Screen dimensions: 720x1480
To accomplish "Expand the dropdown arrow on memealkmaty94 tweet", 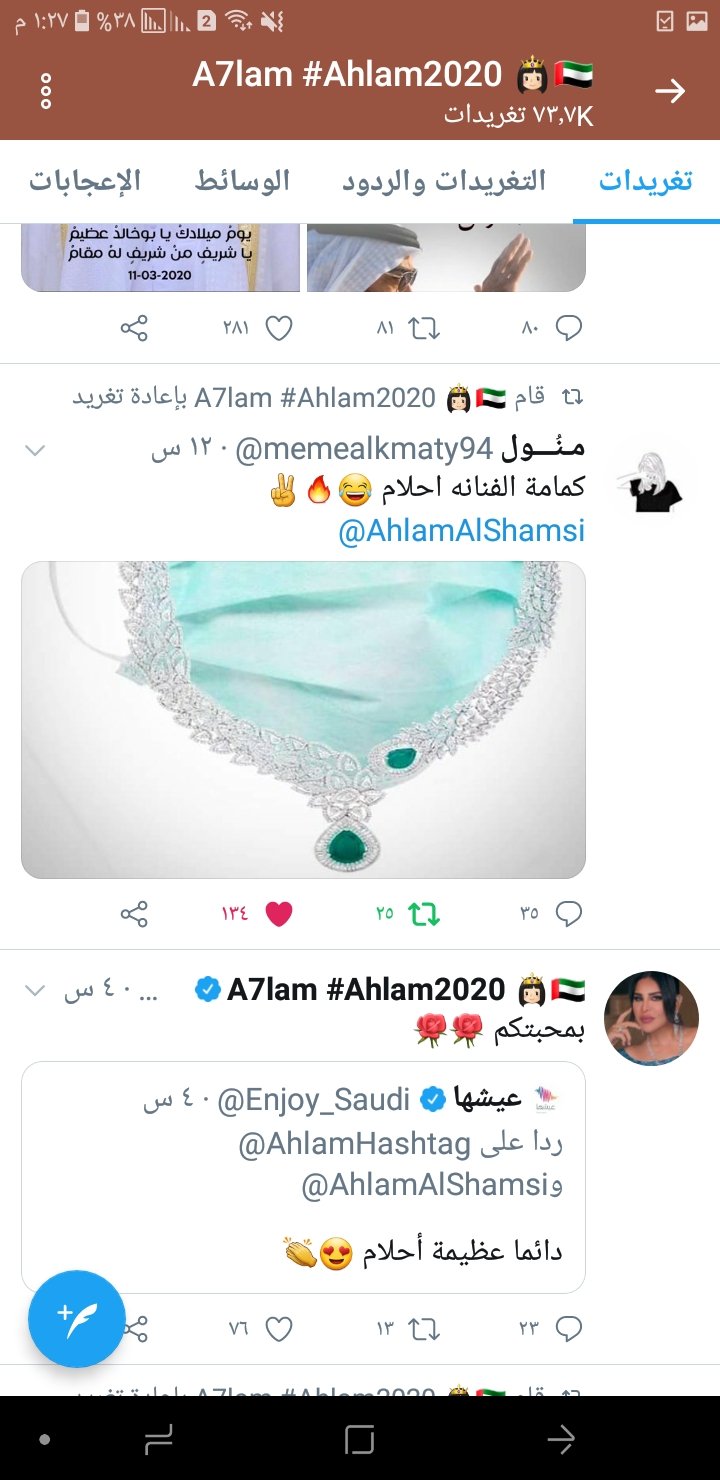I will click(35, 451).
